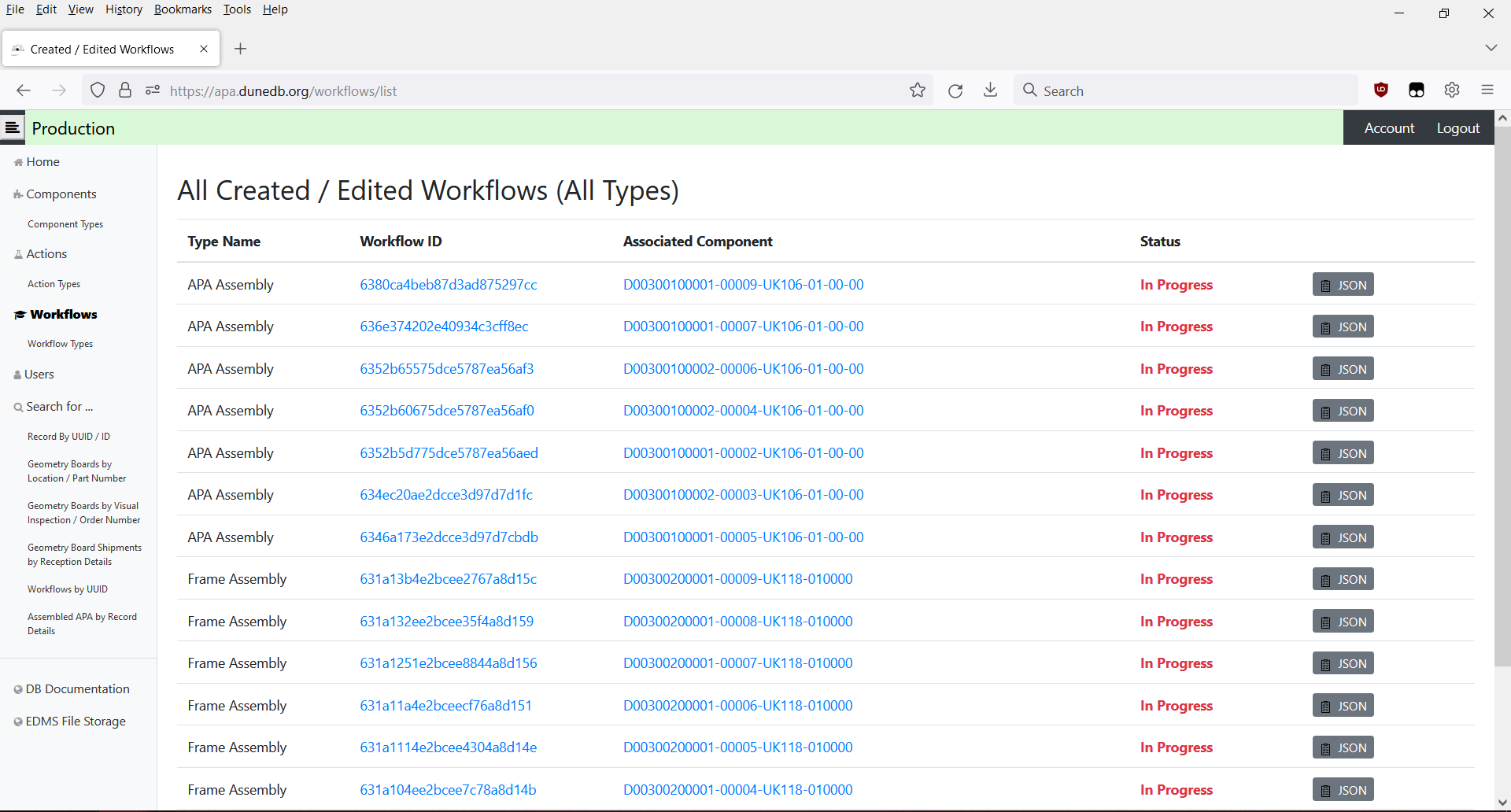
Task: Open workflow 6352b65575dce5787ea56af3
Action: (x=446, y=369)
